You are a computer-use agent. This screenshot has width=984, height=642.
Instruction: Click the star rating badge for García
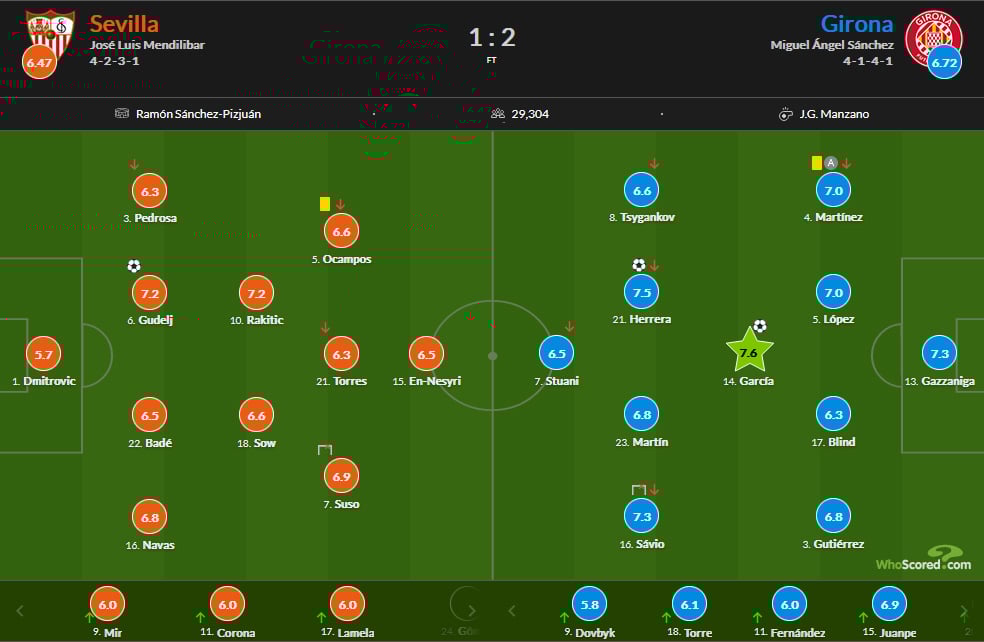click(750, 352)
